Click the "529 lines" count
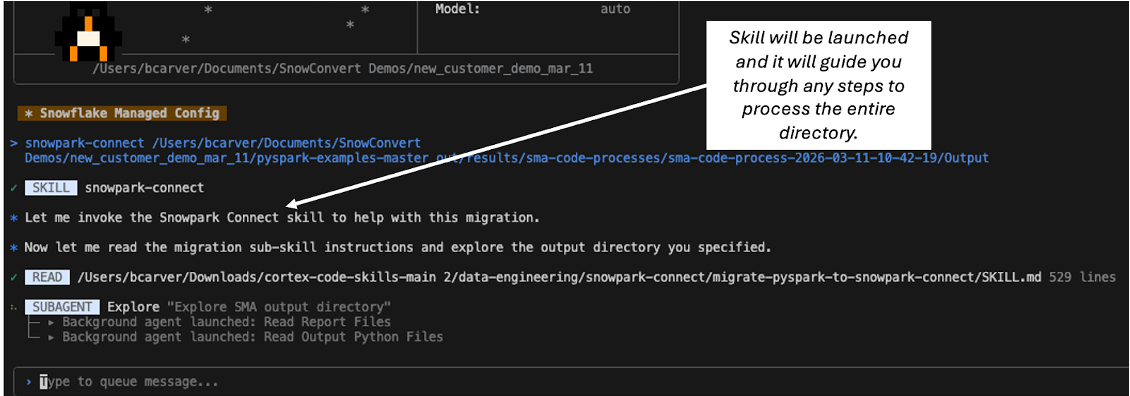This screenshot has width=1130, height=396. (1082, 277)
